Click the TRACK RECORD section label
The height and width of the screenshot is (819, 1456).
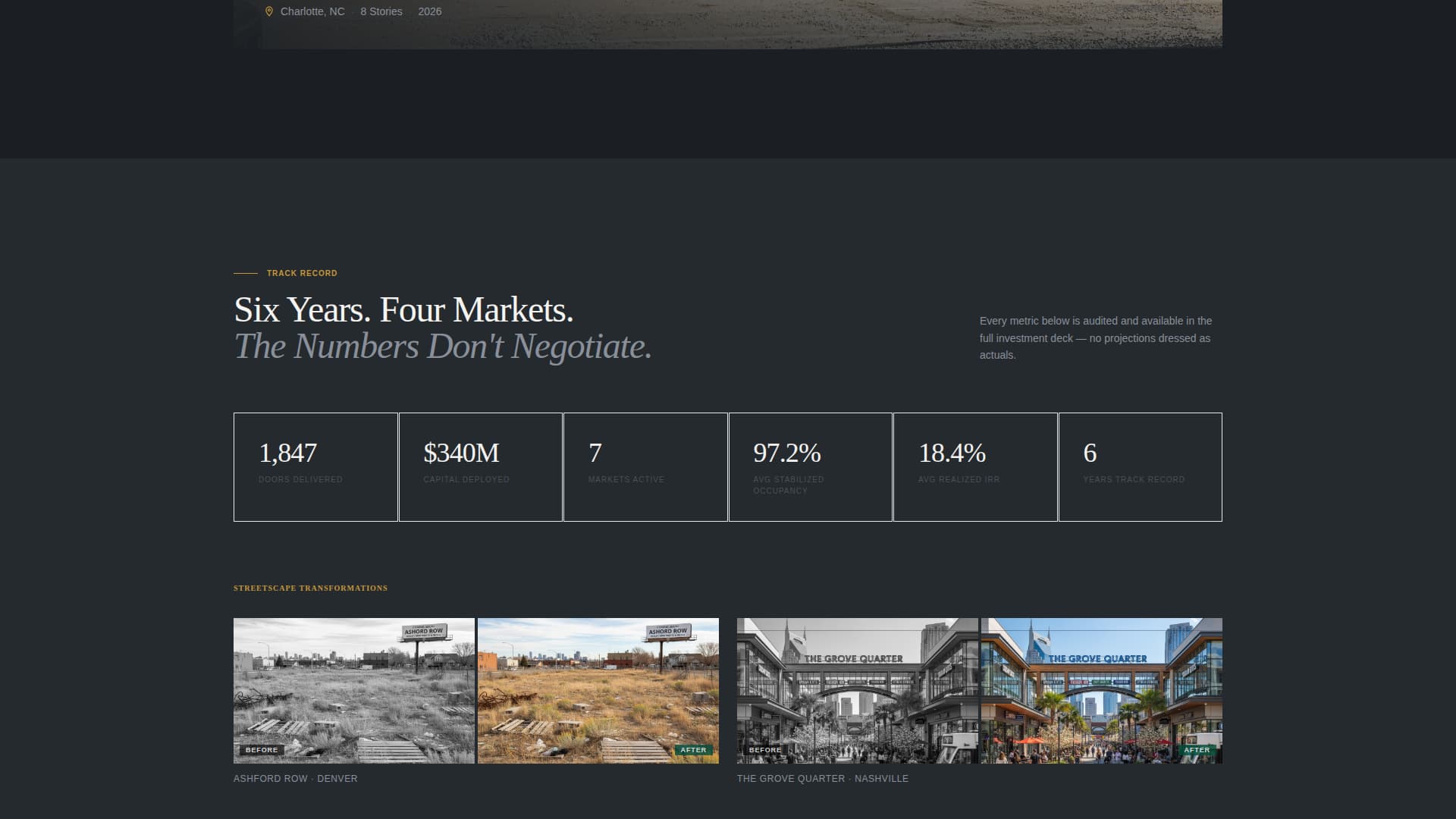(x=301, y=273)
